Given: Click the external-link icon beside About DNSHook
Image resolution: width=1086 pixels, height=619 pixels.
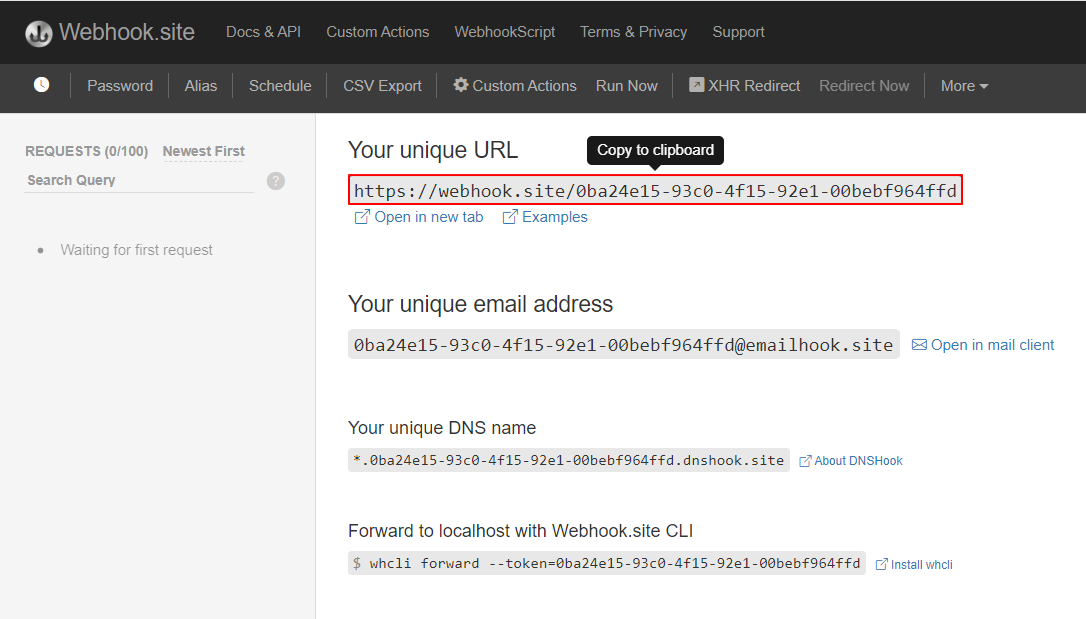Looking at the screenshot, I should pos(805,461).
